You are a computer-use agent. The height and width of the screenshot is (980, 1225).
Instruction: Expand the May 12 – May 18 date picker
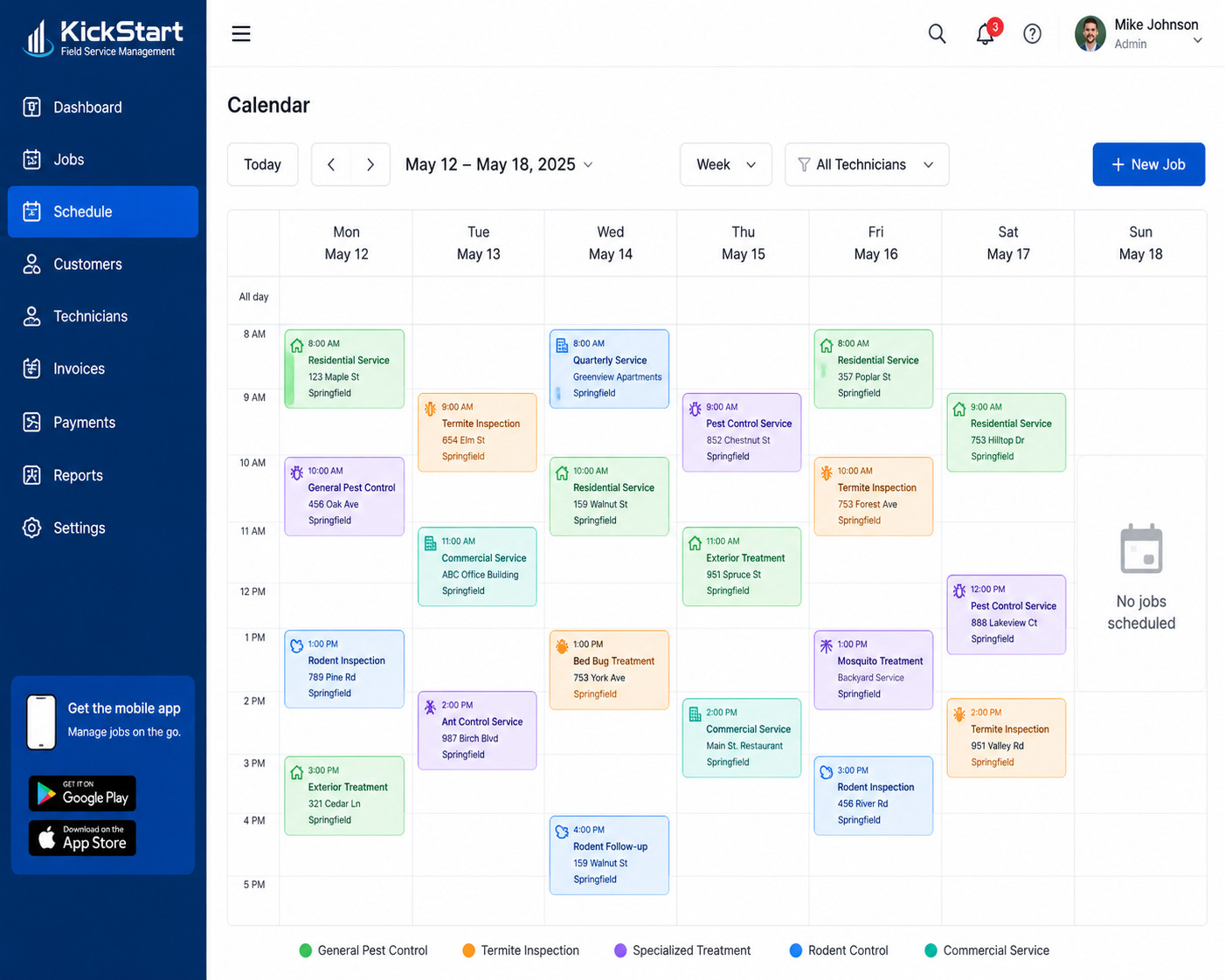pos(499,164)
